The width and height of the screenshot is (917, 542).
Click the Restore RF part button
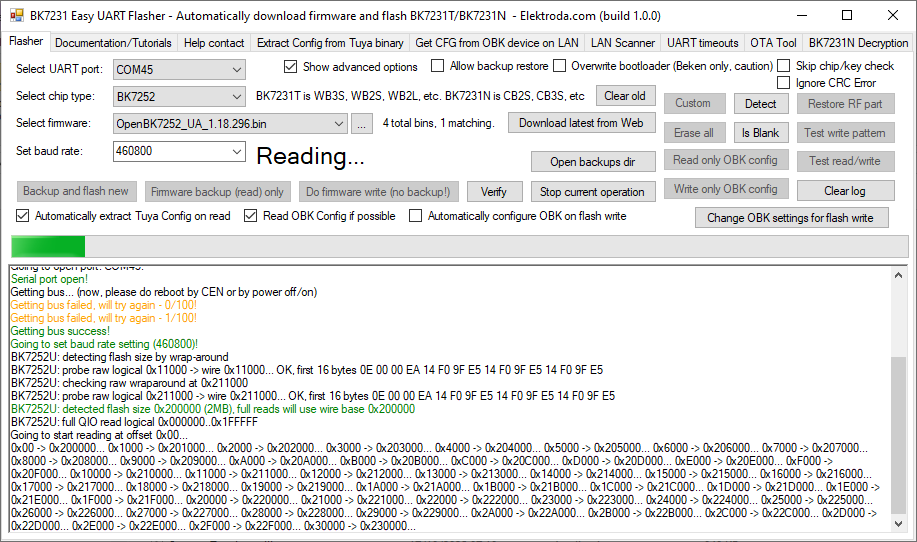(845, 103)
